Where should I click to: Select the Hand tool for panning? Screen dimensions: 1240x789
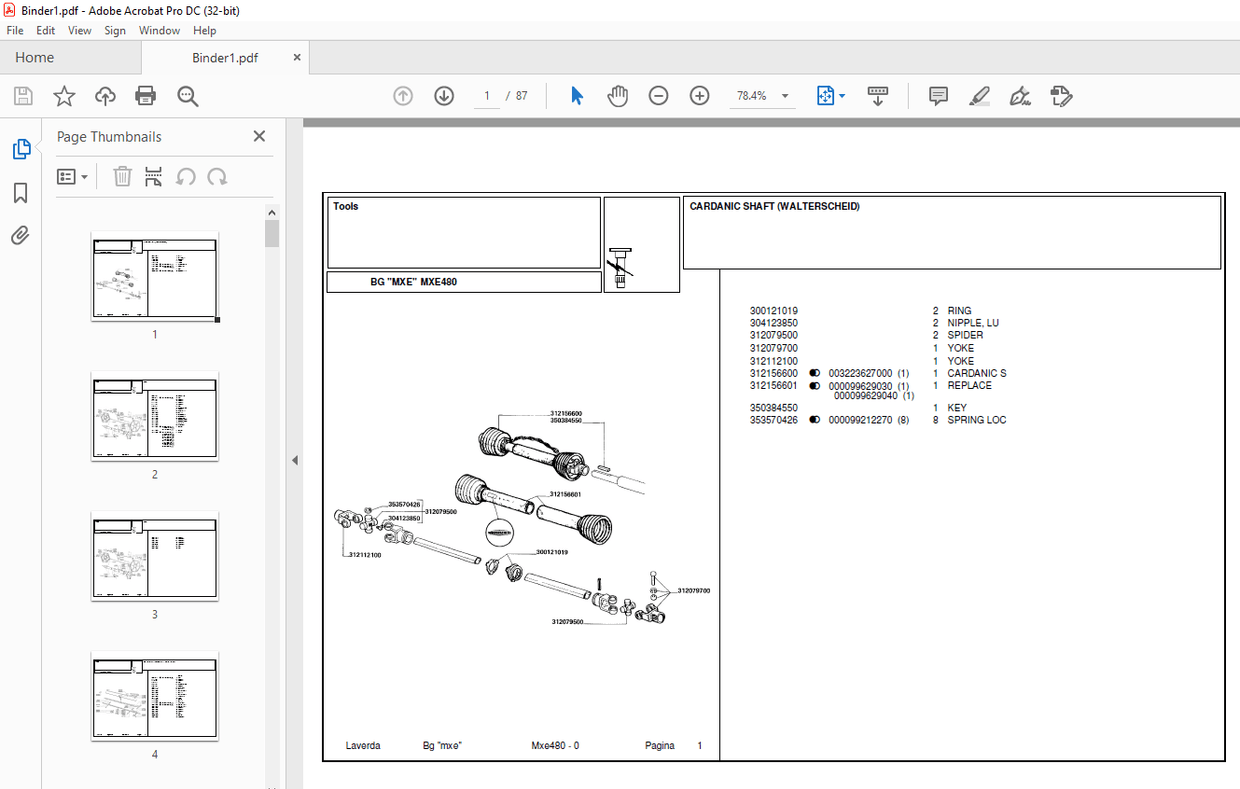(618, 95)
